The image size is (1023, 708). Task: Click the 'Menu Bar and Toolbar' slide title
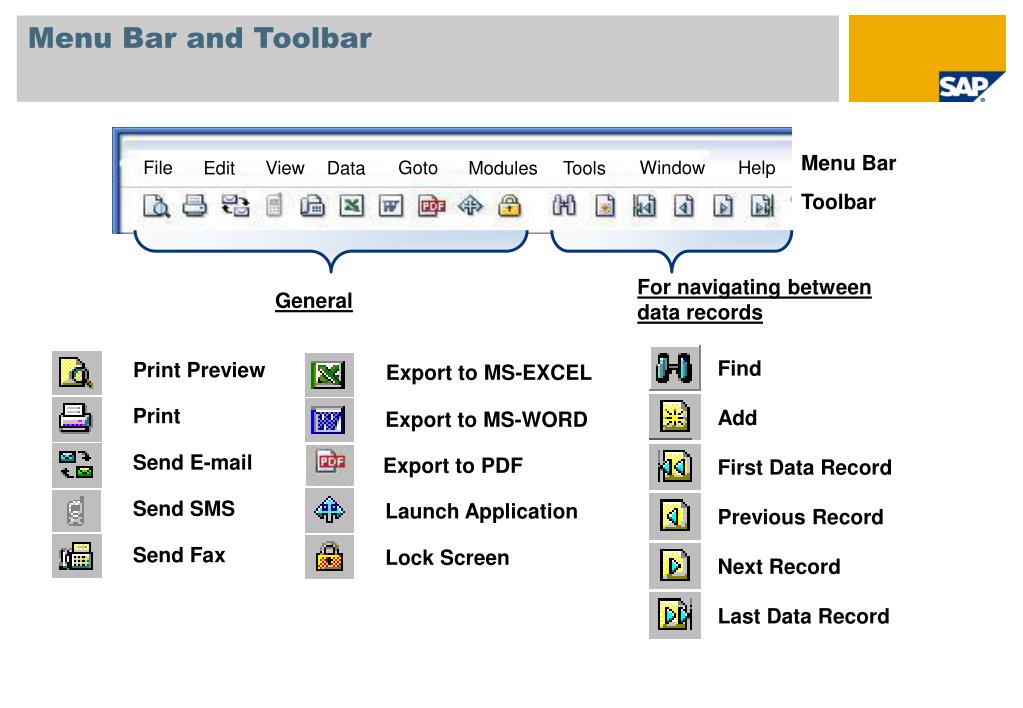[x=200, y=38]
